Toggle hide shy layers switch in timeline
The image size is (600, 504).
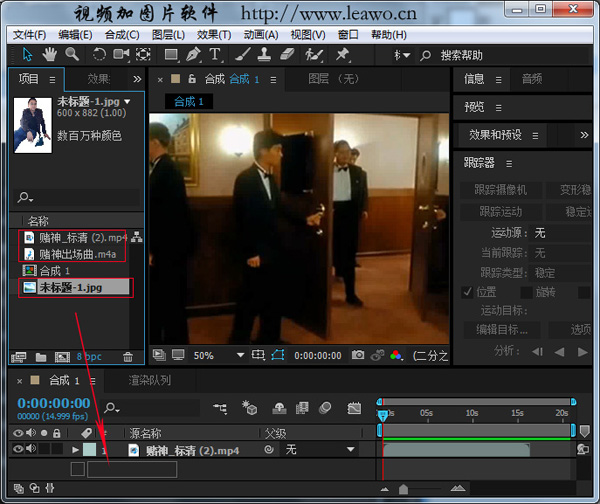pyautogui.click(x=279, y=408)
